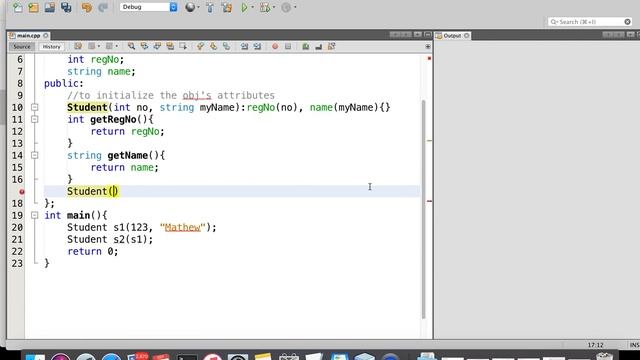Click the Open Project icon
Screen dimensions: 640x360
(x=50, y=7)
